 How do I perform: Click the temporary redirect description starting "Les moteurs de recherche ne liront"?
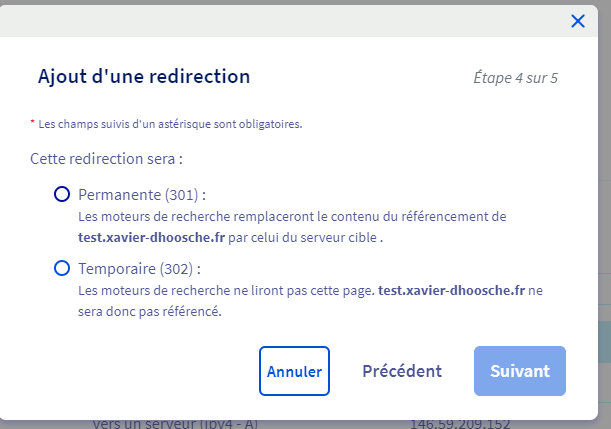(226, 290)
